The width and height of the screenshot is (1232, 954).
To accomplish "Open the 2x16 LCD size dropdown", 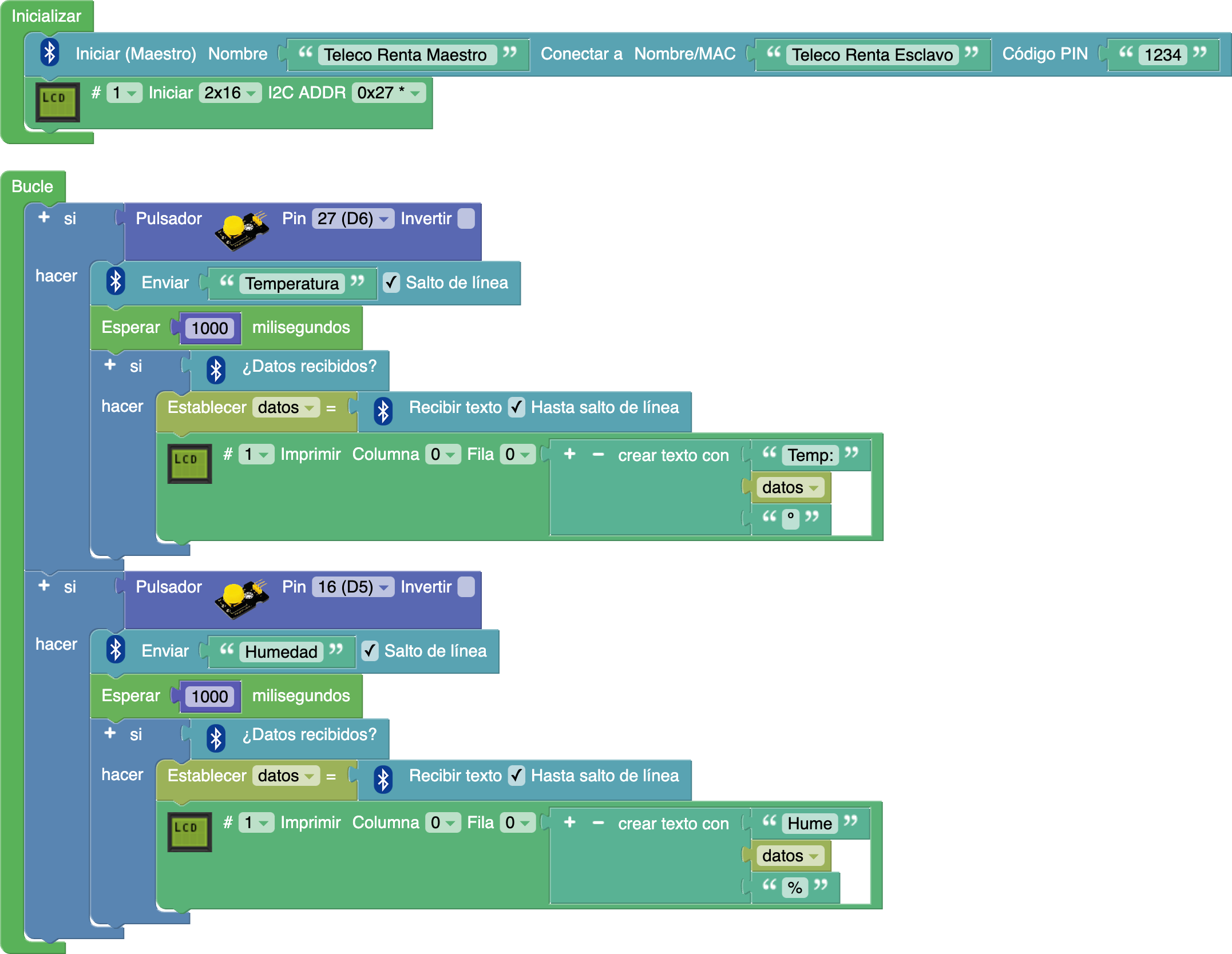I will click(229, 93).
